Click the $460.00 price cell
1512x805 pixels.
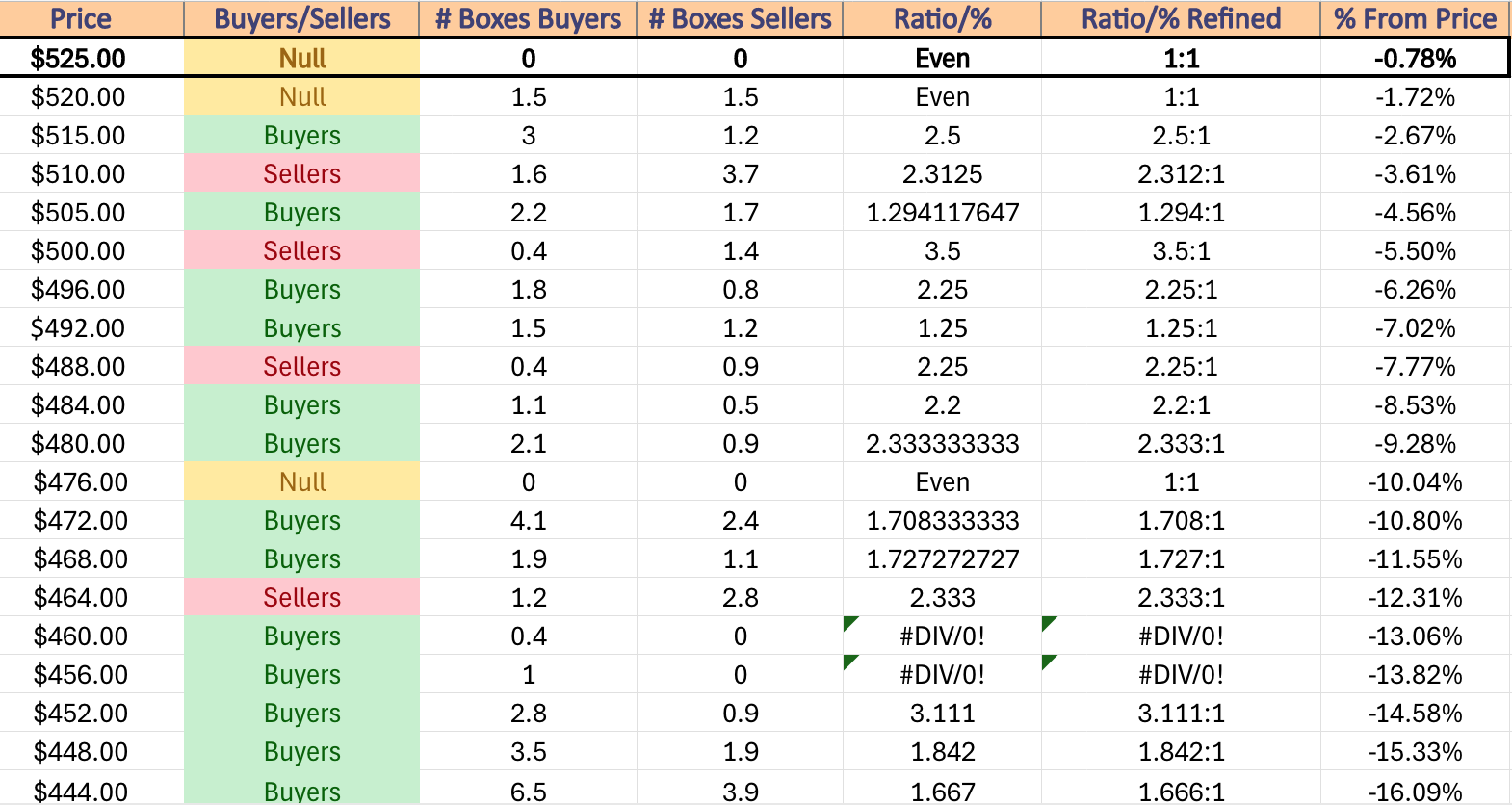(91, 636)
